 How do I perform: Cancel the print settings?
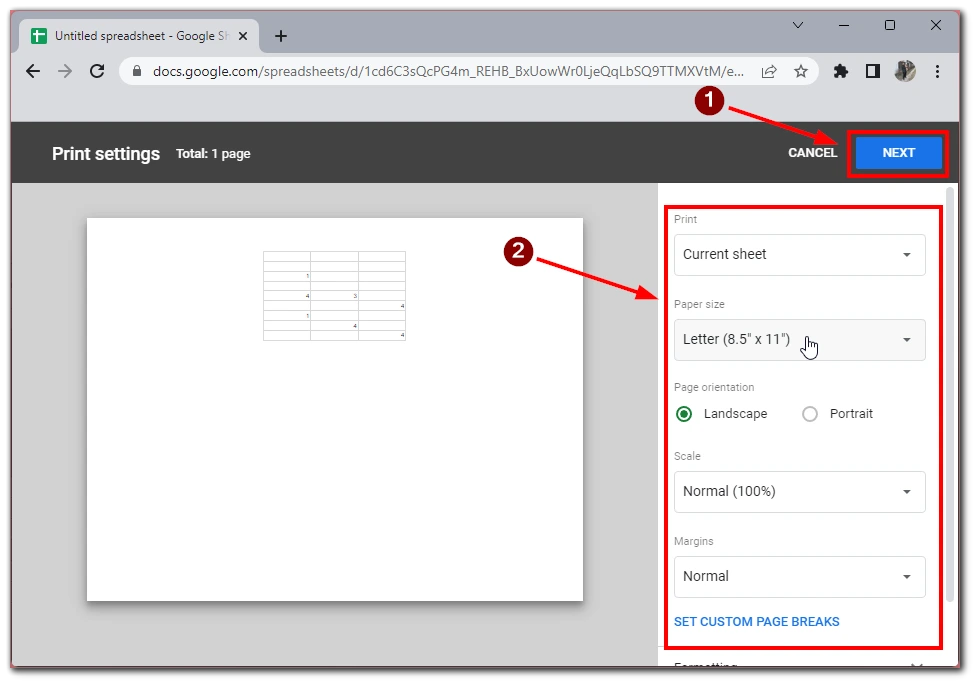(812, 153)
